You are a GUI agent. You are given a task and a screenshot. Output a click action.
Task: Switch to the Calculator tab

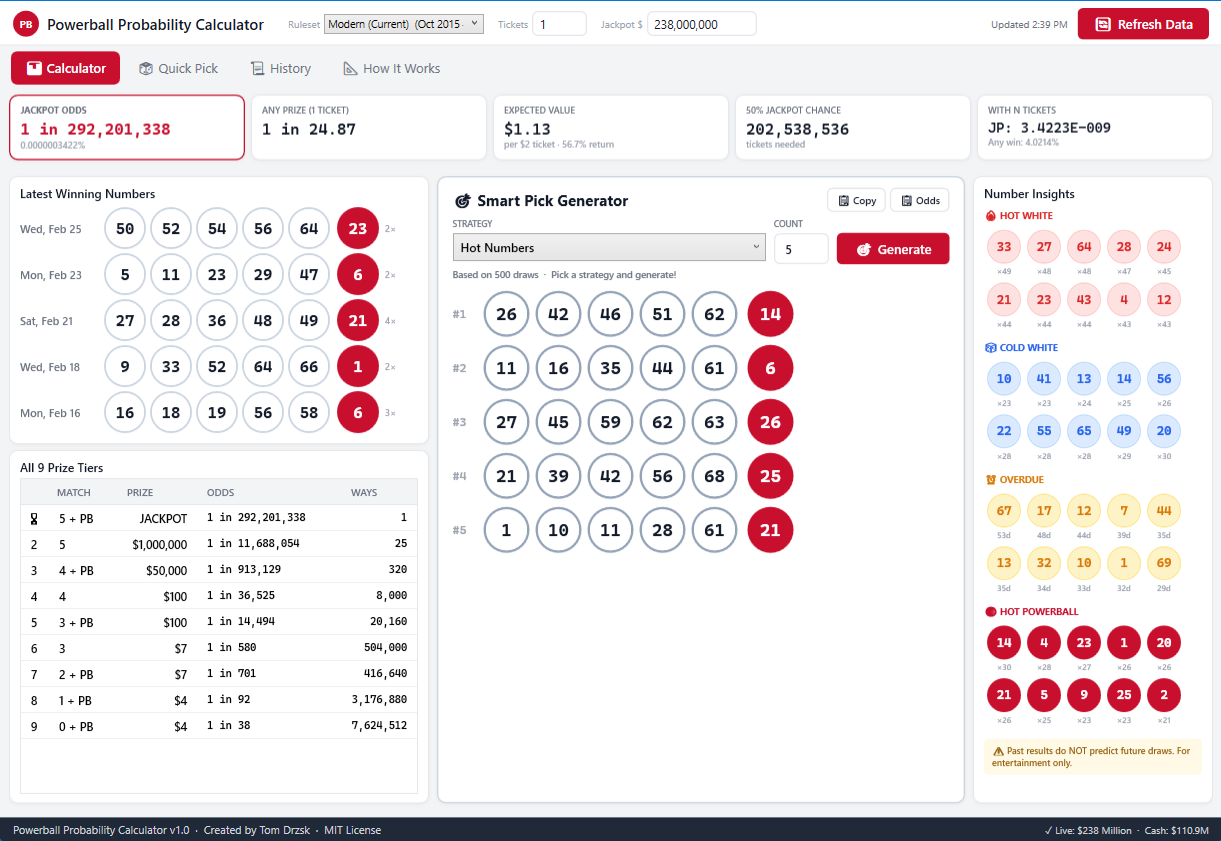pyautogui.click(x=66, y=68)
